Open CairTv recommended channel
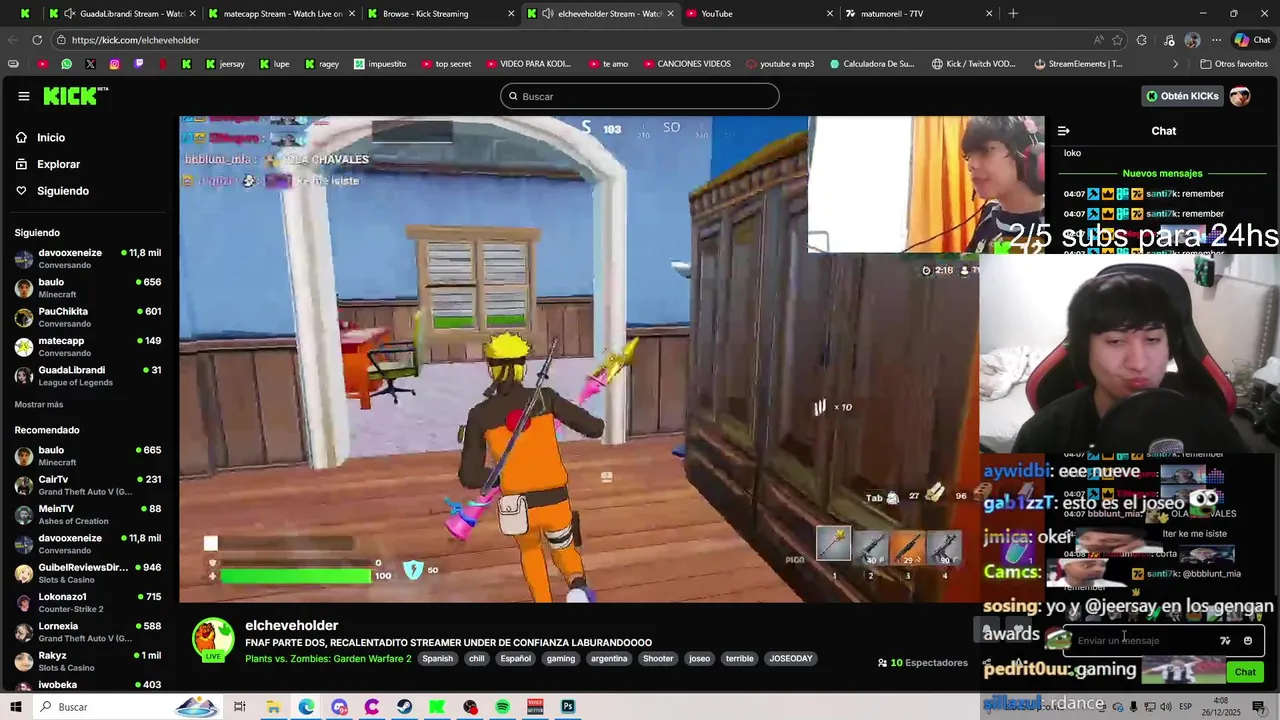The image size is (1280, 720). pos(88,485)
